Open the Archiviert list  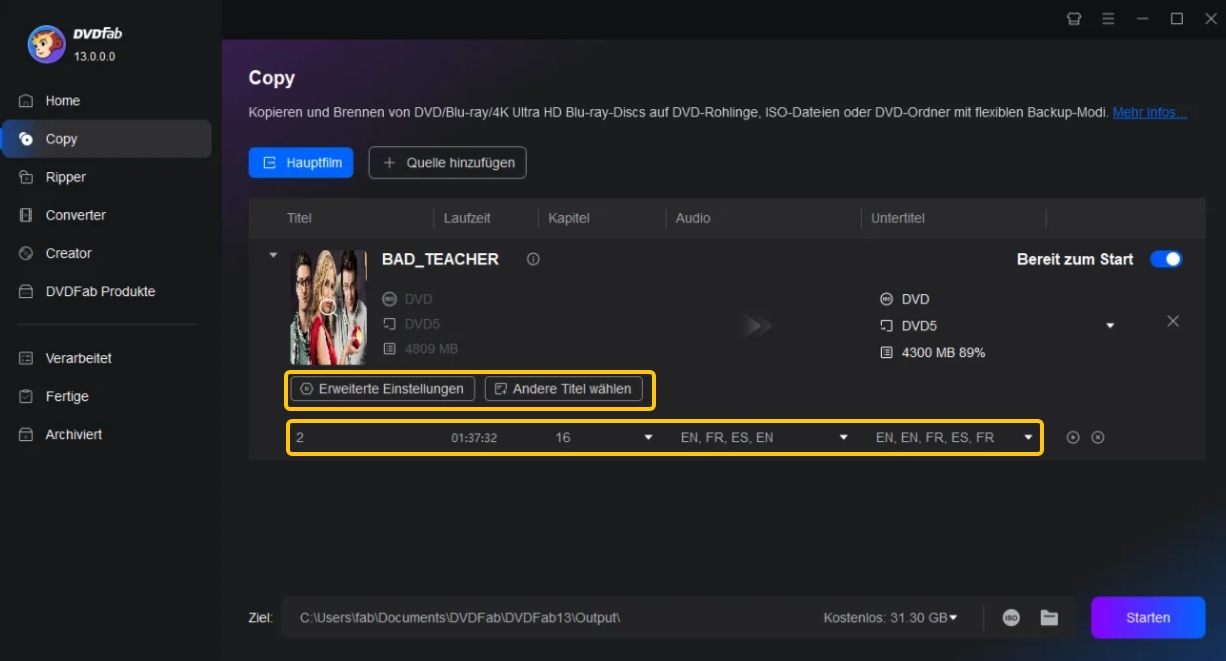(73, 434)
